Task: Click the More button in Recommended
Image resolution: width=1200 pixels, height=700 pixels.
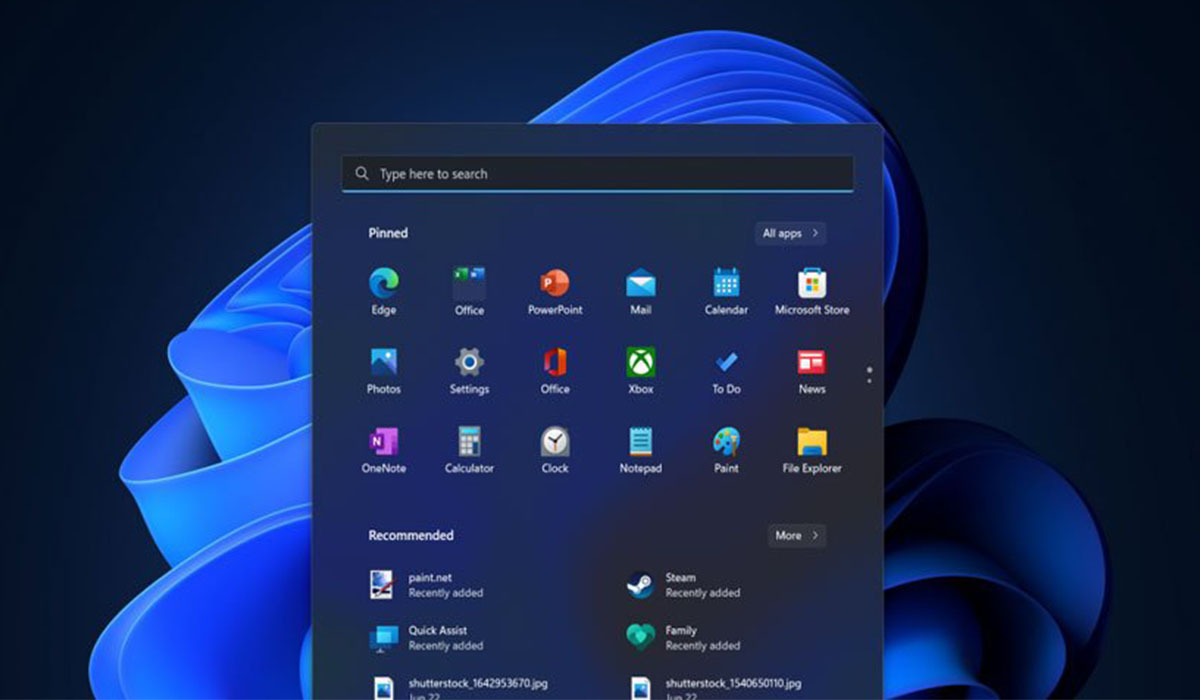Action: click(797, 536)
